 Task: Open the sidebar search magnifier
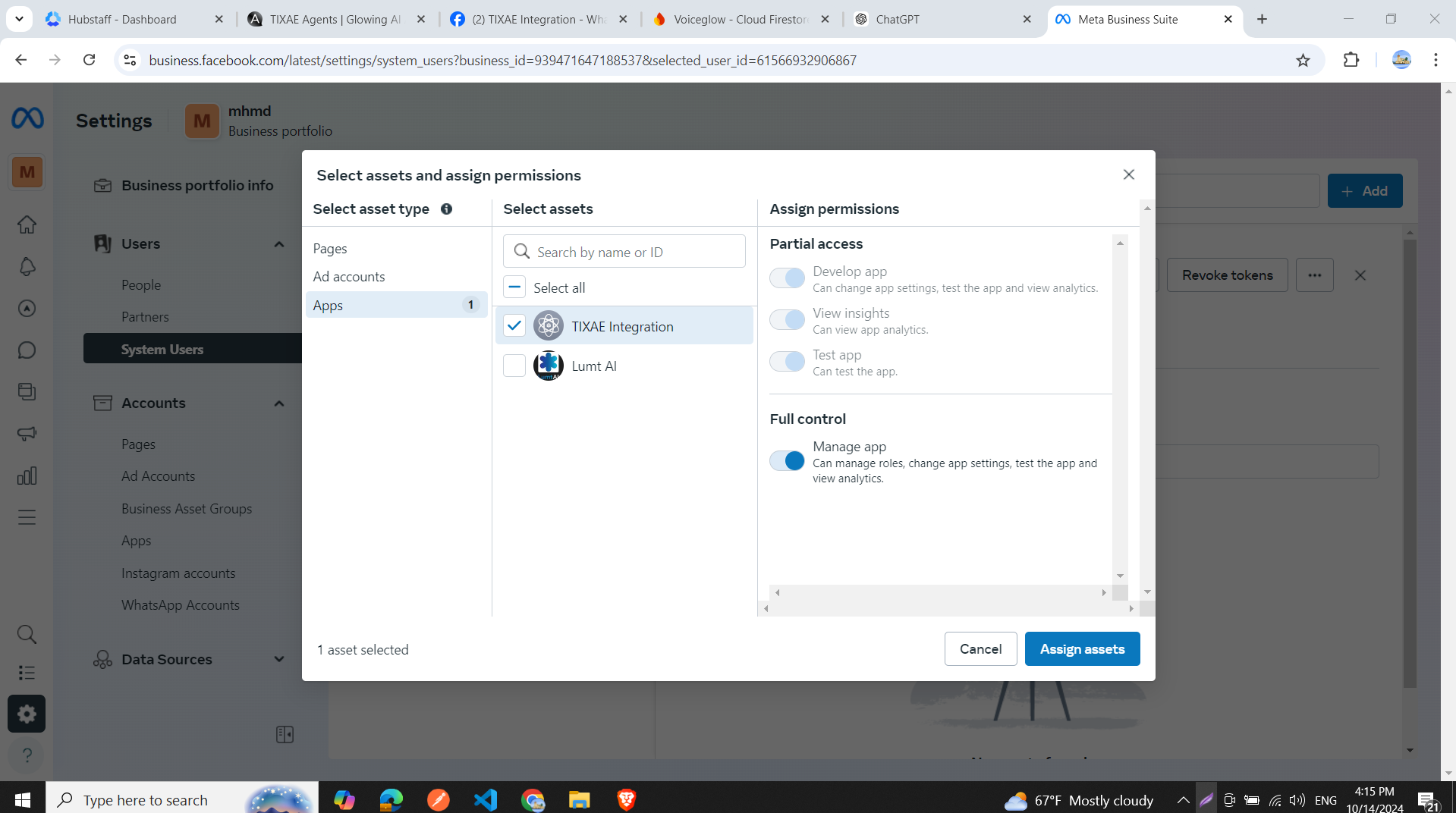(27, 634)
